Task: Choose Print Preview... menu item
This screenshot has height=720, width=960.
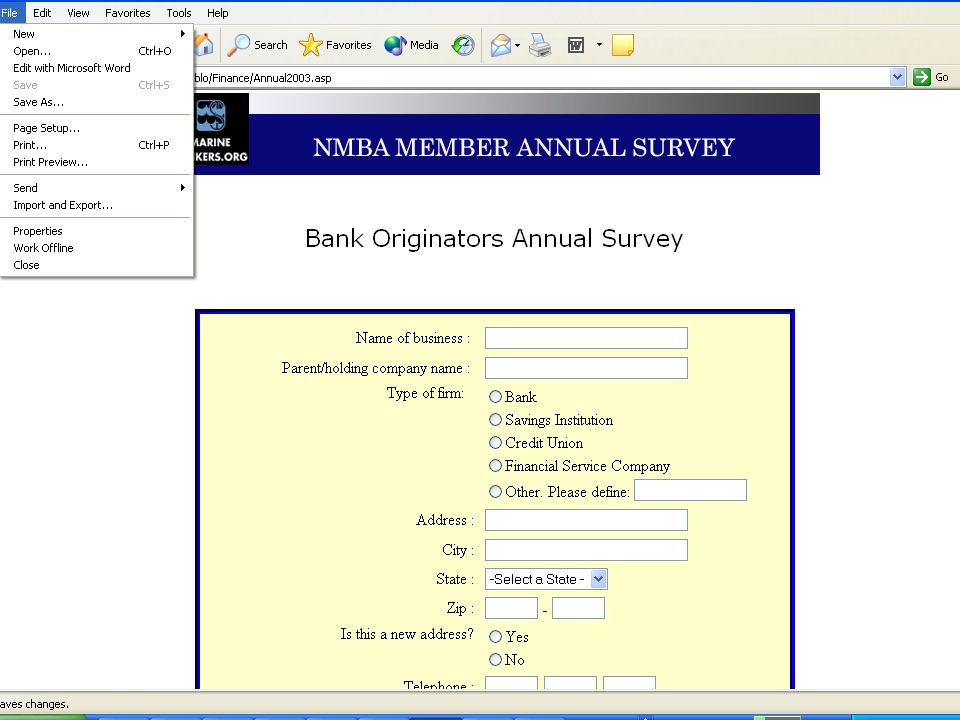Action: (x=98, y=162)
